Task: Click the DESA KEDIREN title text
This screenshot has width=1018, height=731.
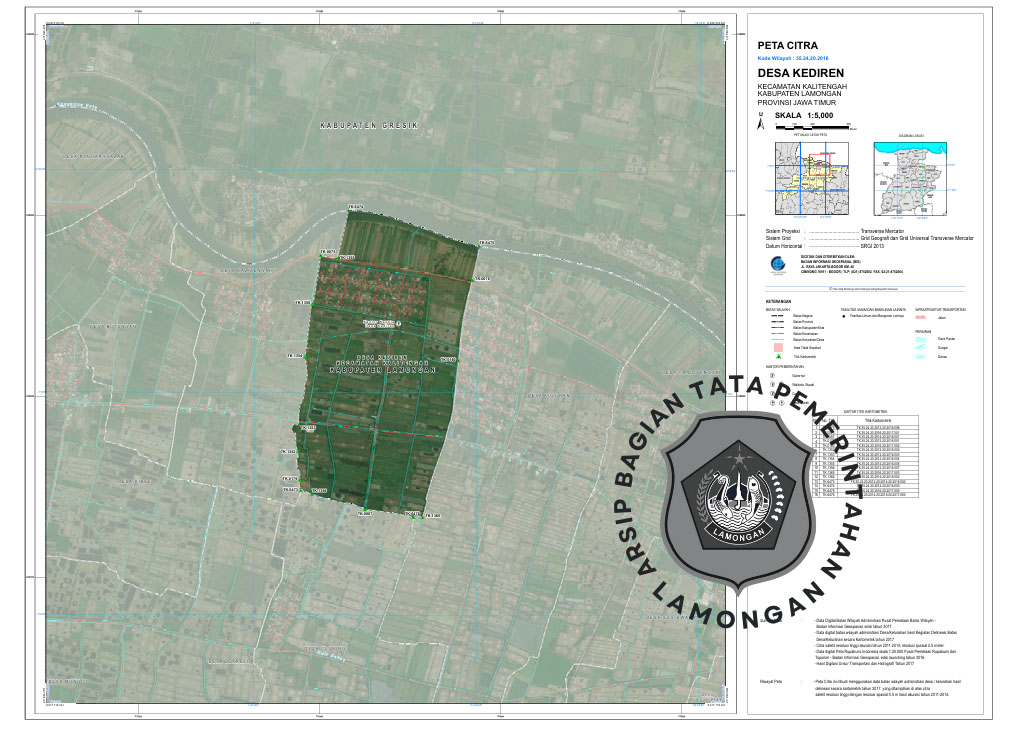Action: (801, 74)
